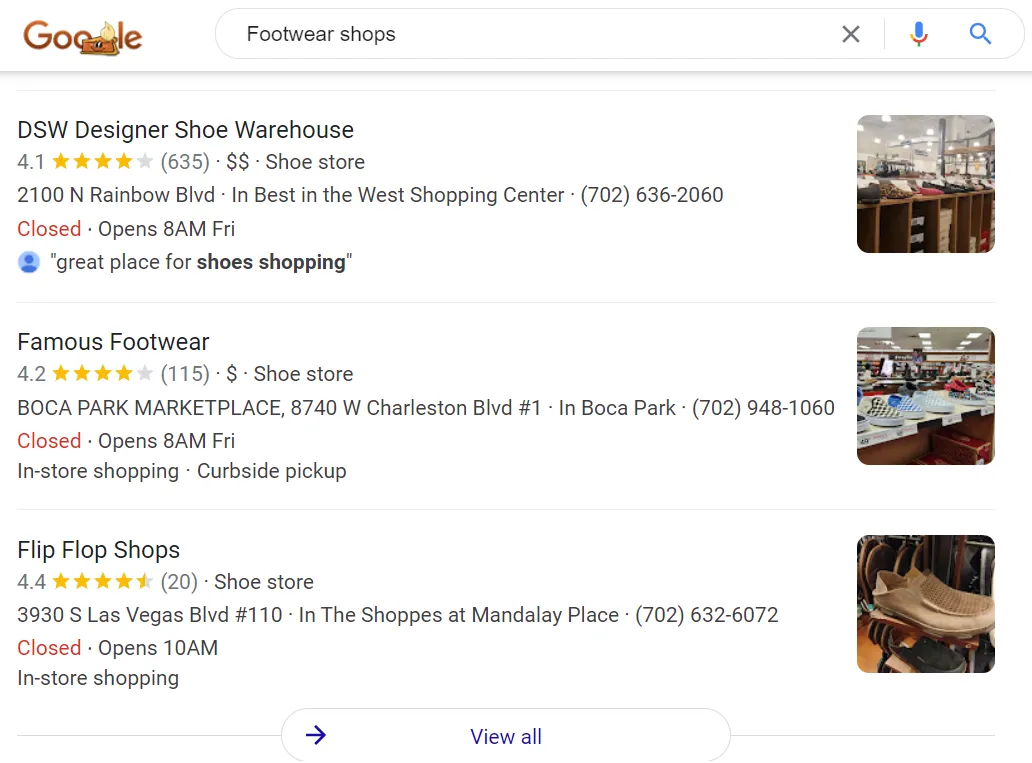Screen dimensions: 1032x763
Task: Click Famous Footwear Charleston Blvd address text
Action: pos(279,408)
